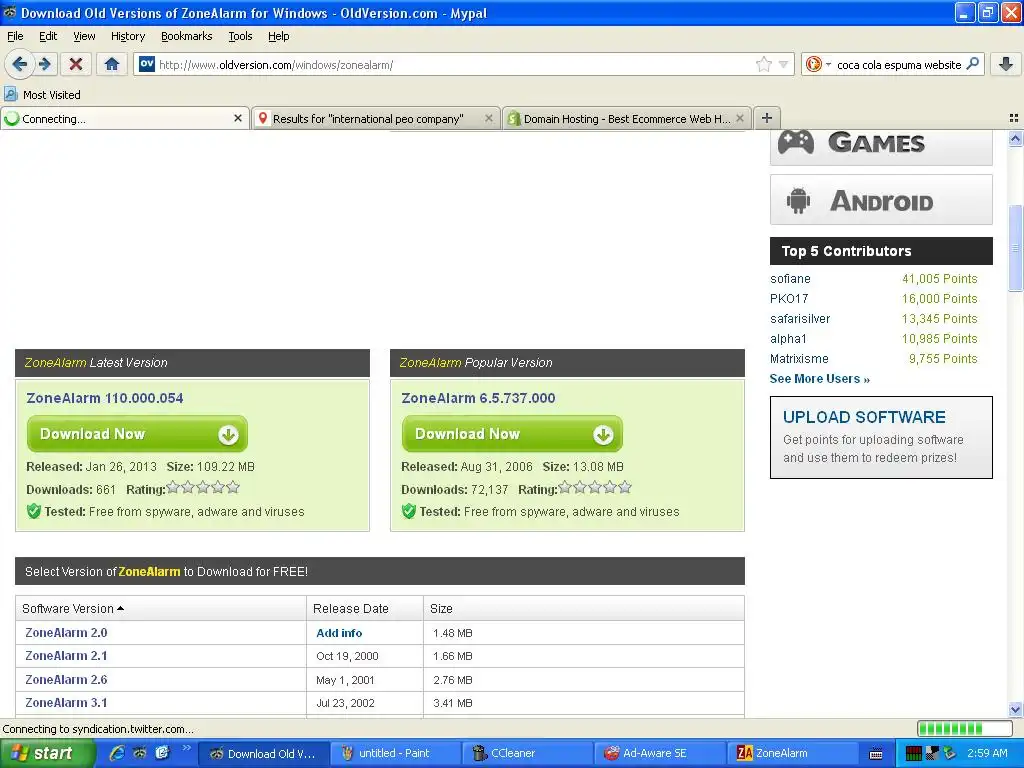Switch to ZoneAlarm taskbar button

click(x=792, y=753)
